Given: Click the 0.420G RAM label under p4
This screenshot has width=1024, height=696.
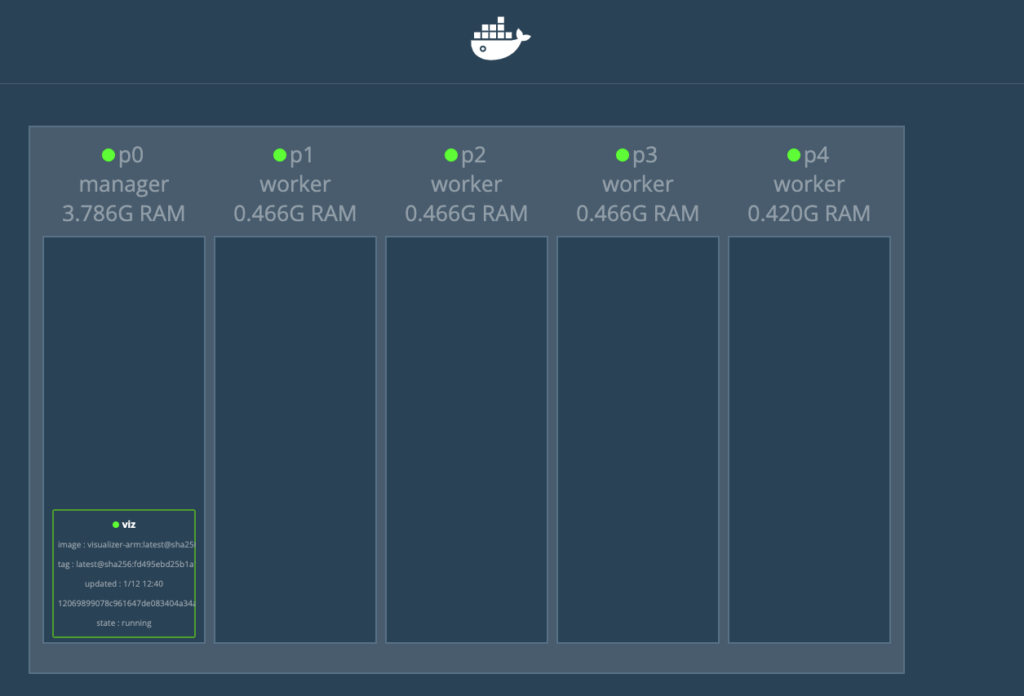Looking at the screenshot, I should tap(809, 213).
